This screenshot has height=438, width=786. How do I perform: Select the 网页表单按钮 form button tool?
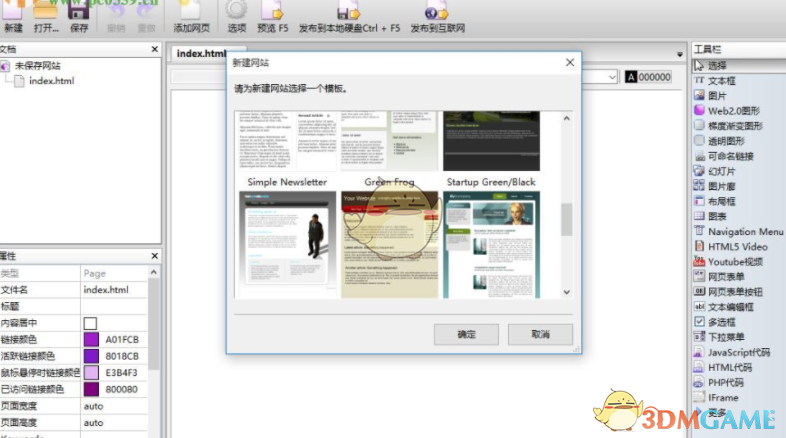[737, 292]
